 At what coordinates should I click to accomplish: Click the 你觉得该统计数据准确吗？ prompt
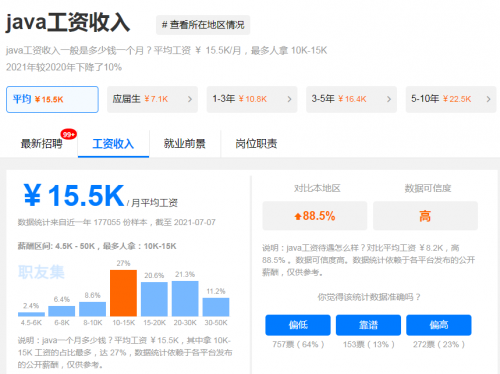pos(369,297)
